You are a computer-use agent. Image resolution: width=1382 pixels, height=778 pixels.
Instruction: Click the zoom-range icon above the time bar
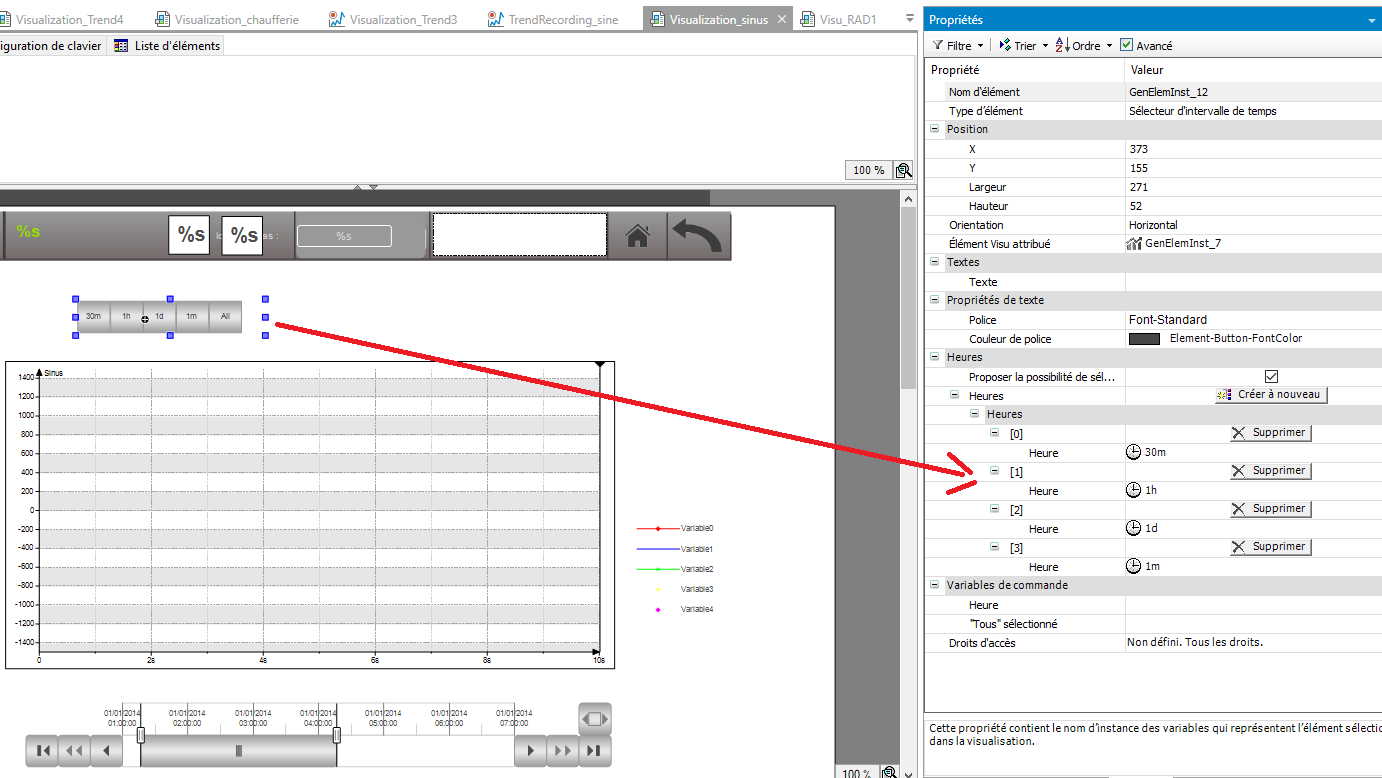pos(594,718)
